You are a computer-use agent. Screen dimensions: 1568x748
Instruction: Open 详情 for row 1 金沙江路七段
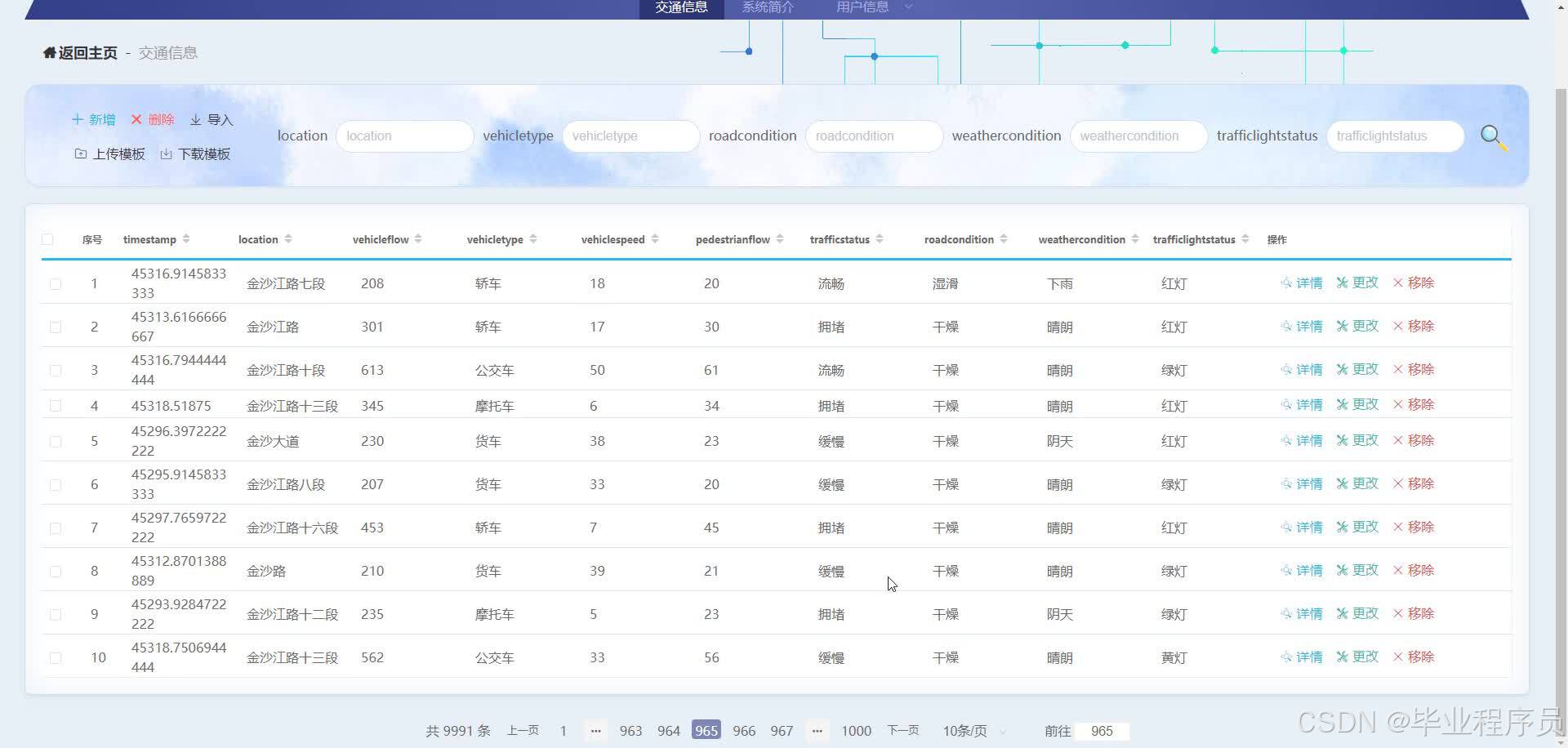pyautogui.click(x=1302, y=283)
